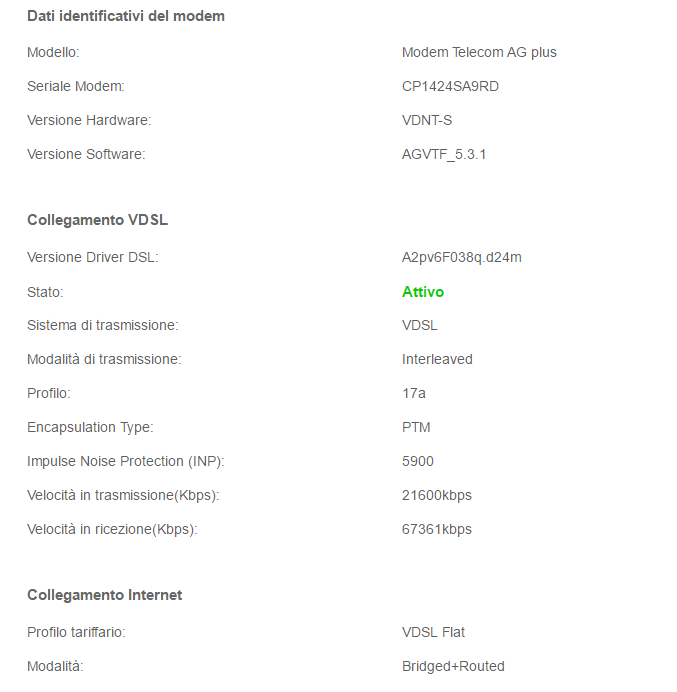
Task: Click the software version AGVTF_5.3.1
Action: tap(444, 154)
